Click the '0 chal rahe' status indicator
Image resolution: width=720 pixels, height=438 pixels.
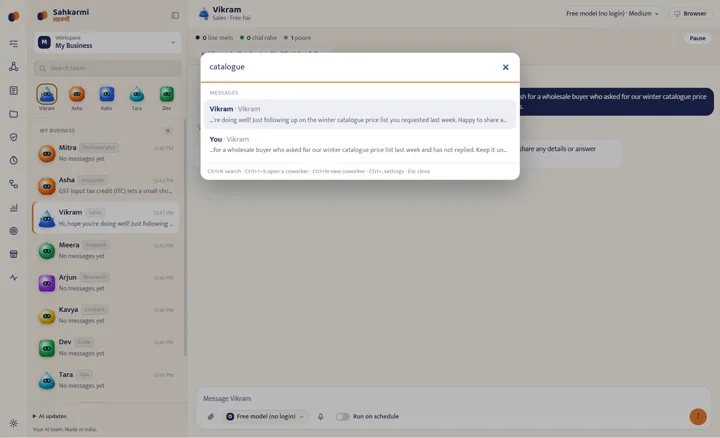259,38
